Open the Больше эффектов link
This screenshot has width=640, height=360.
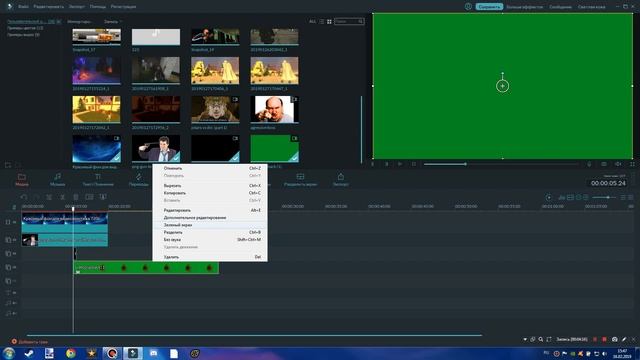coord(525,7)
